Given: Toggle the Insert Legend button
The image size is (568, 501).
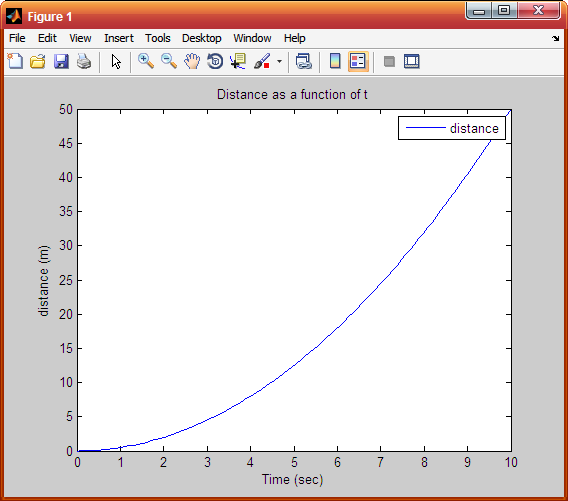Looking at the screenshot, I should point(358,61).
